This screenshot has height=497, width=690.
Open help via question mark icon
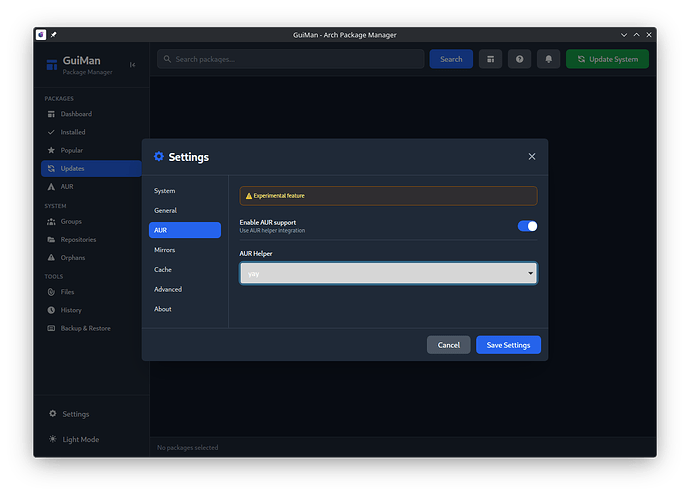coord(519,59)
